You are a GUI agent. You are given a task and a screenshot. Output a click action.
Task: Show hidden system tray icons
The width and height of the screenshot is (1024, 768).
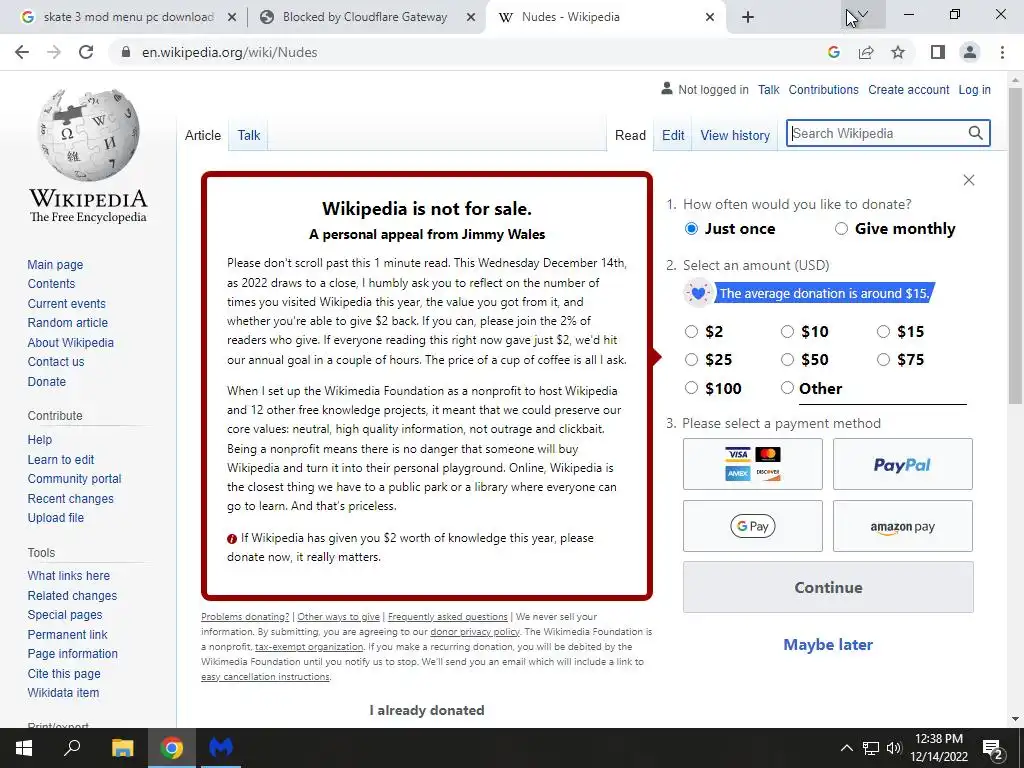click(x=846, y=748)
